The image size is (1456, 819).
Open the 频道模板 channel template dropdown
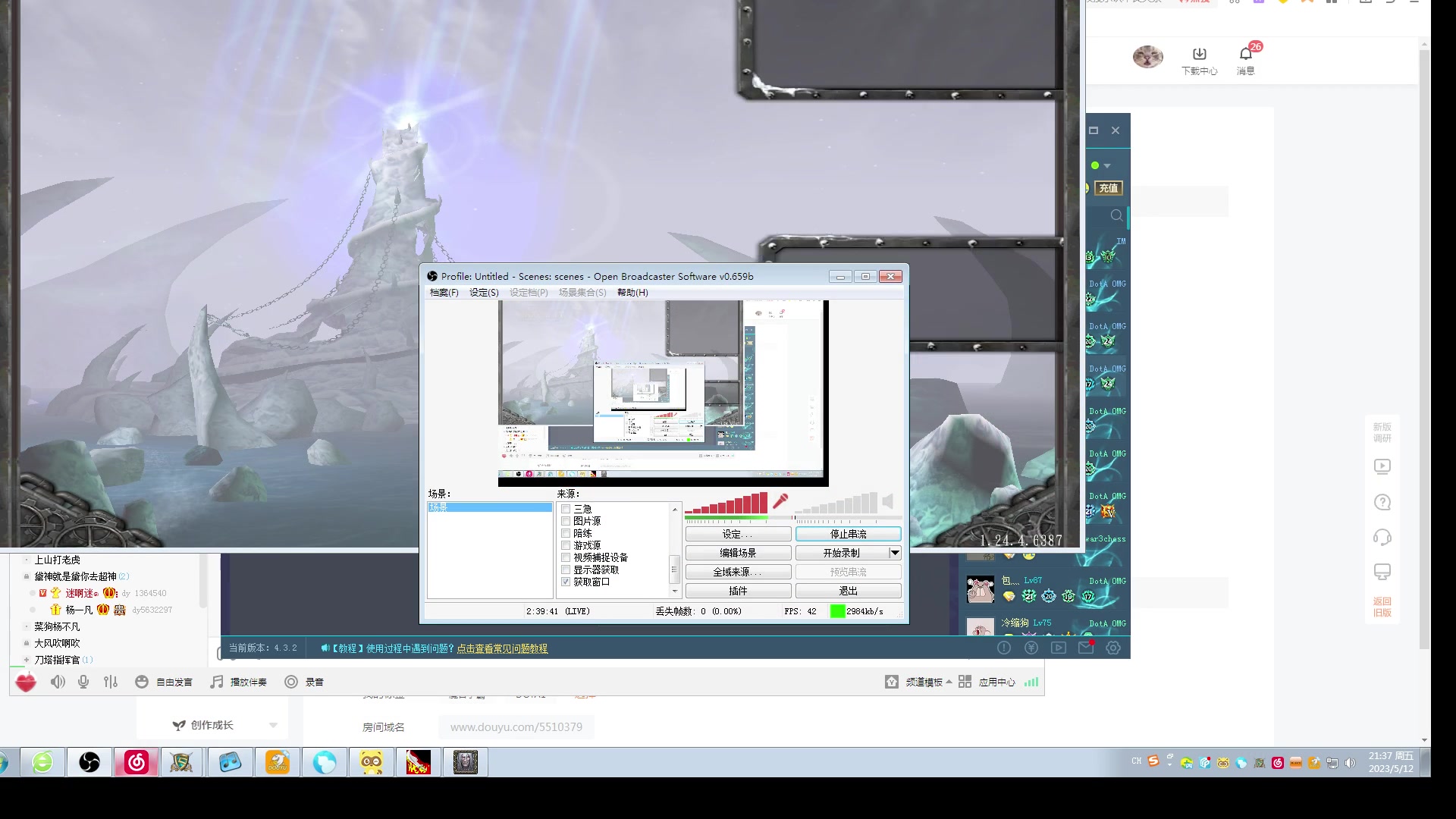(x=918, y=682)
